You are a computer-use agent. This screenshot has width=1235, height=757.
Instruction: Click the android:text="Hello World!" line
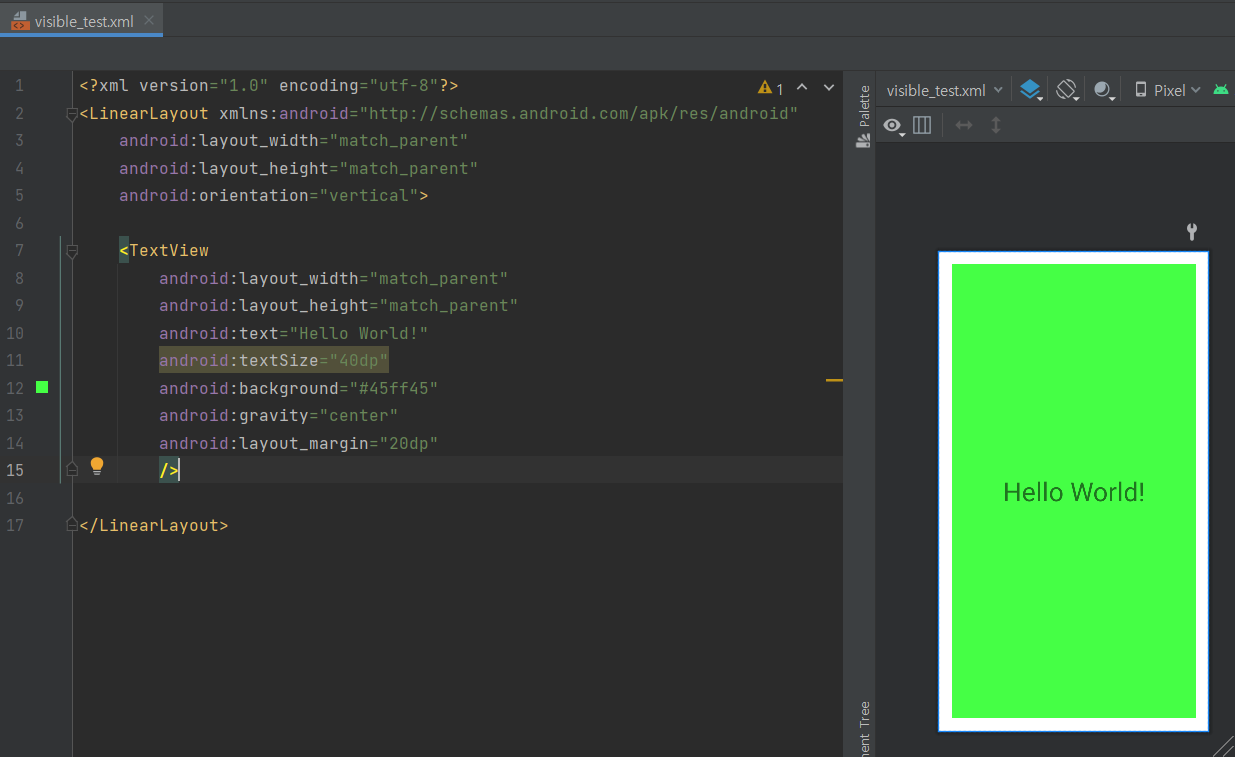click(294, 333)
